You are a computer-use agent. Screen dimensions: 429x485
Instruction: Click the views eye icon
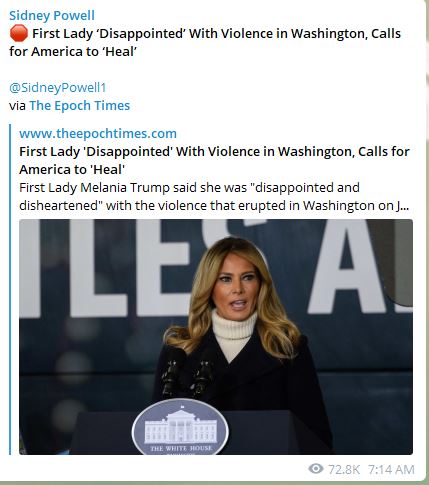pos(316,469)
